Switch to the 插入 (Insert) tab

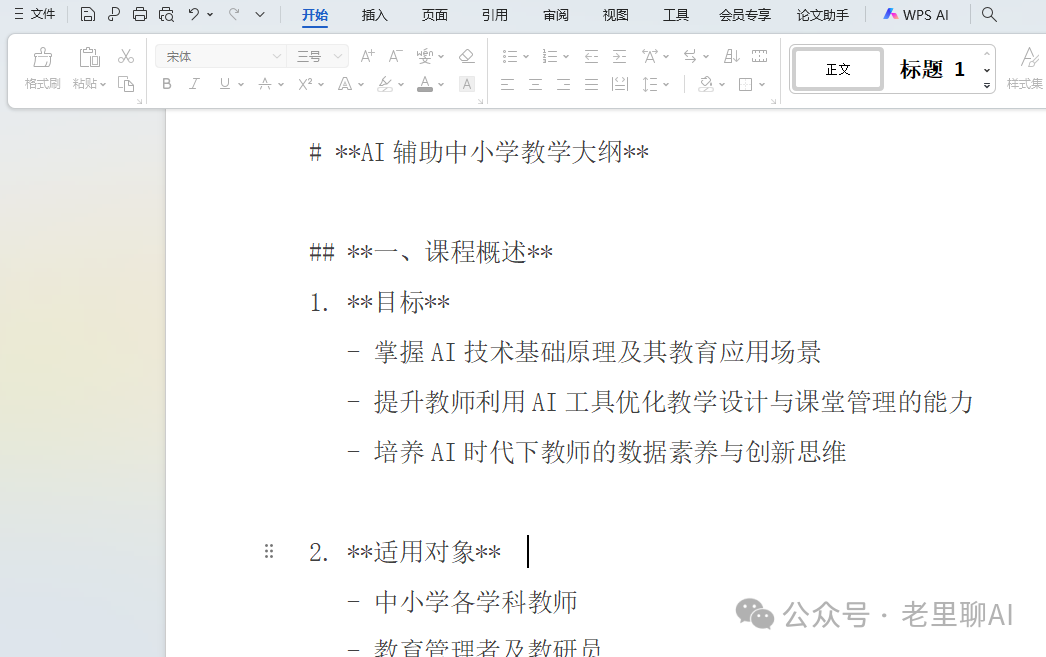coord(375,15)
